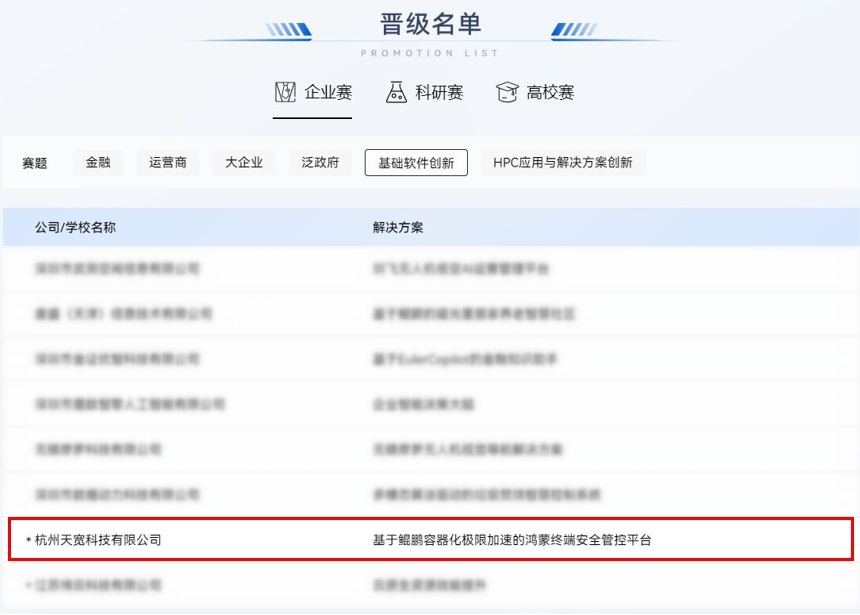Image resolution: width=860 pixels, height=615 pixels.
Task: Select the 大企业 topic filter
Action: tap(244, 162)
